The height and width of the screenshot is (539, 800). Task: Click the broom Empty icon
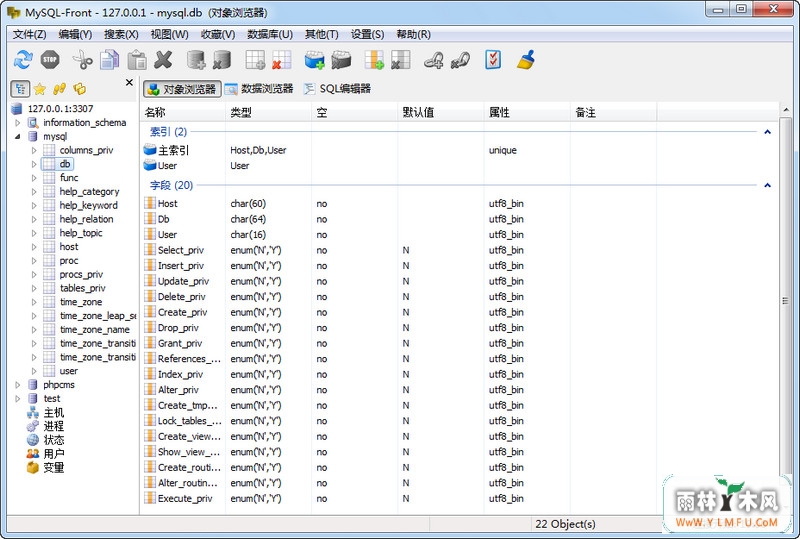click(526, 60)
